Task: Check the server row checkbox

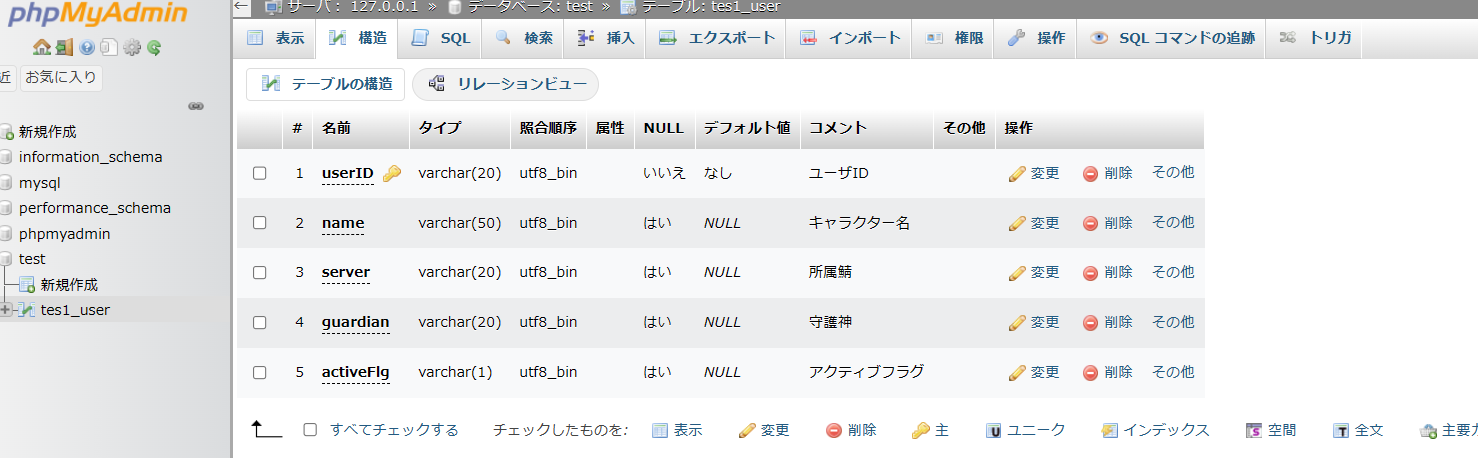Action: [260, 272]
